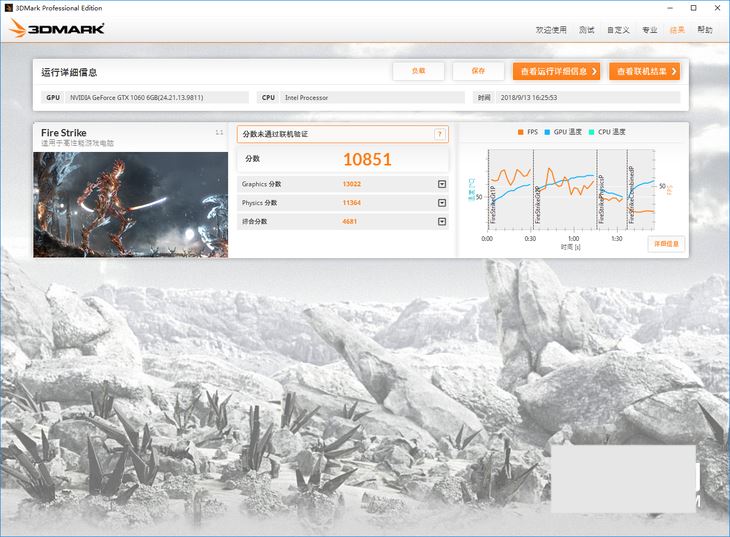Click 查看联机结果 orange button
The height and width of the screenshot is (537, 730).
(644, 71)
